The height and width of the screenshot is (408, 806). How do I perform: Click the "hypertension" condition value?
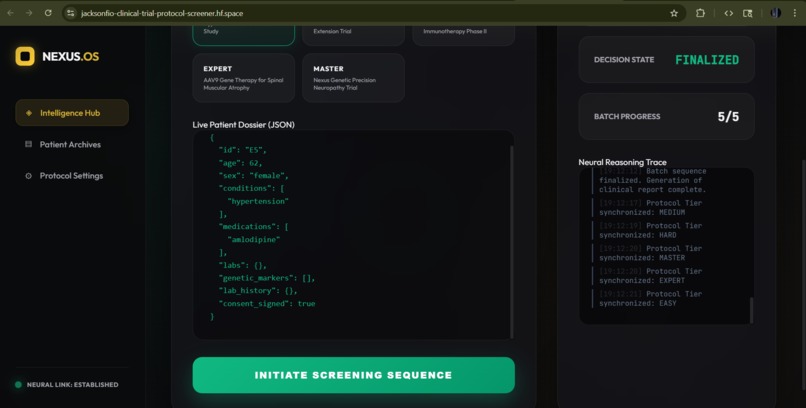coord(258,201)
